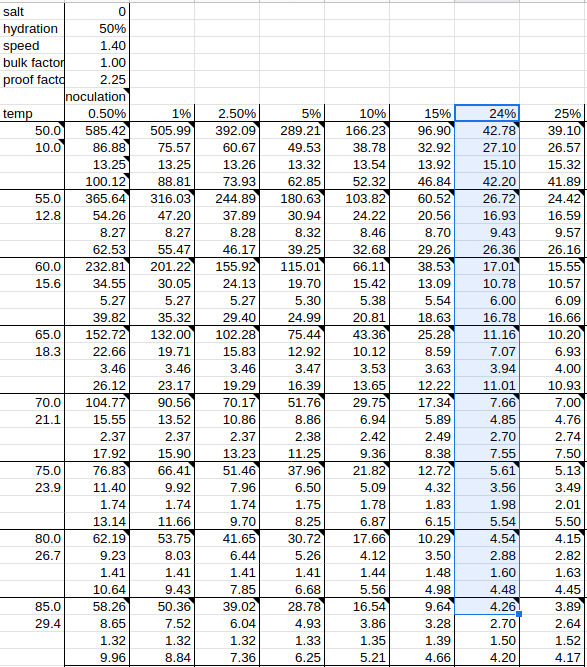Click the bulk factor value 1.00
This screenshot has width=587, height=667.
(x=97, y=63)
